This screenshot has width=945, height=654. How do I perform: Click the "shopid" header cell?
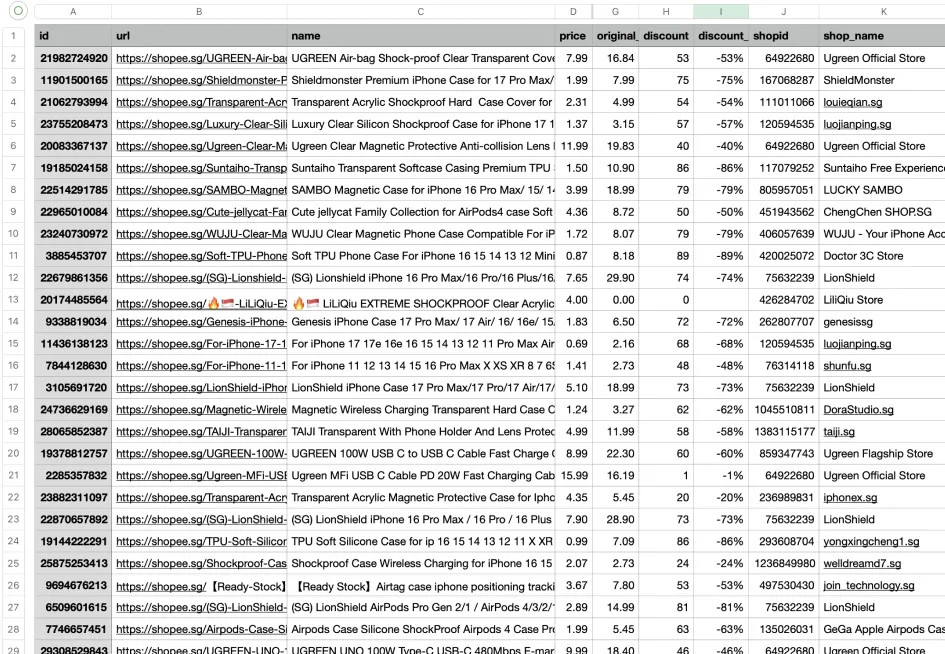[770, 36]
